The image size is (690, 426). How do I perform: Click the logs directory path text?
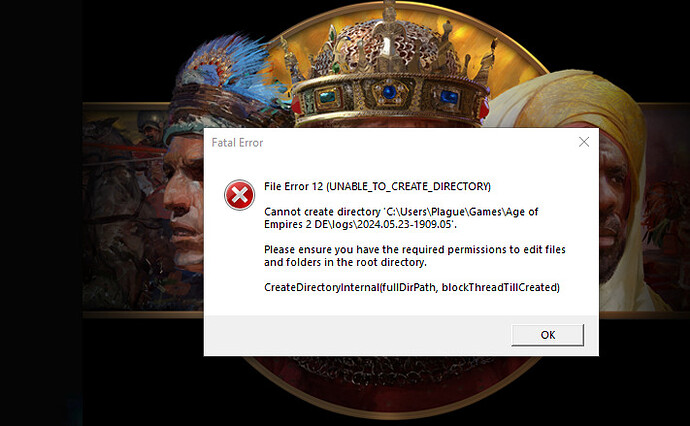point(401,218)
